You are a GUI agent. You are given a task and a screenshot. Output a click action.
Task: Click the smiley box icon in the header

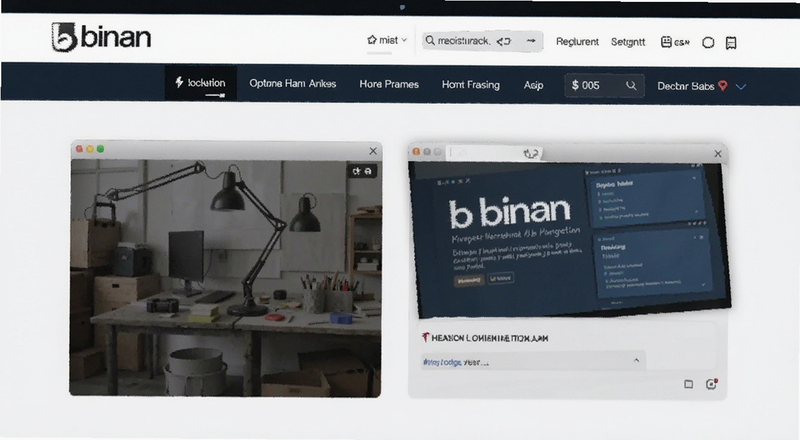pyautogui.click(x=666, y=42)
